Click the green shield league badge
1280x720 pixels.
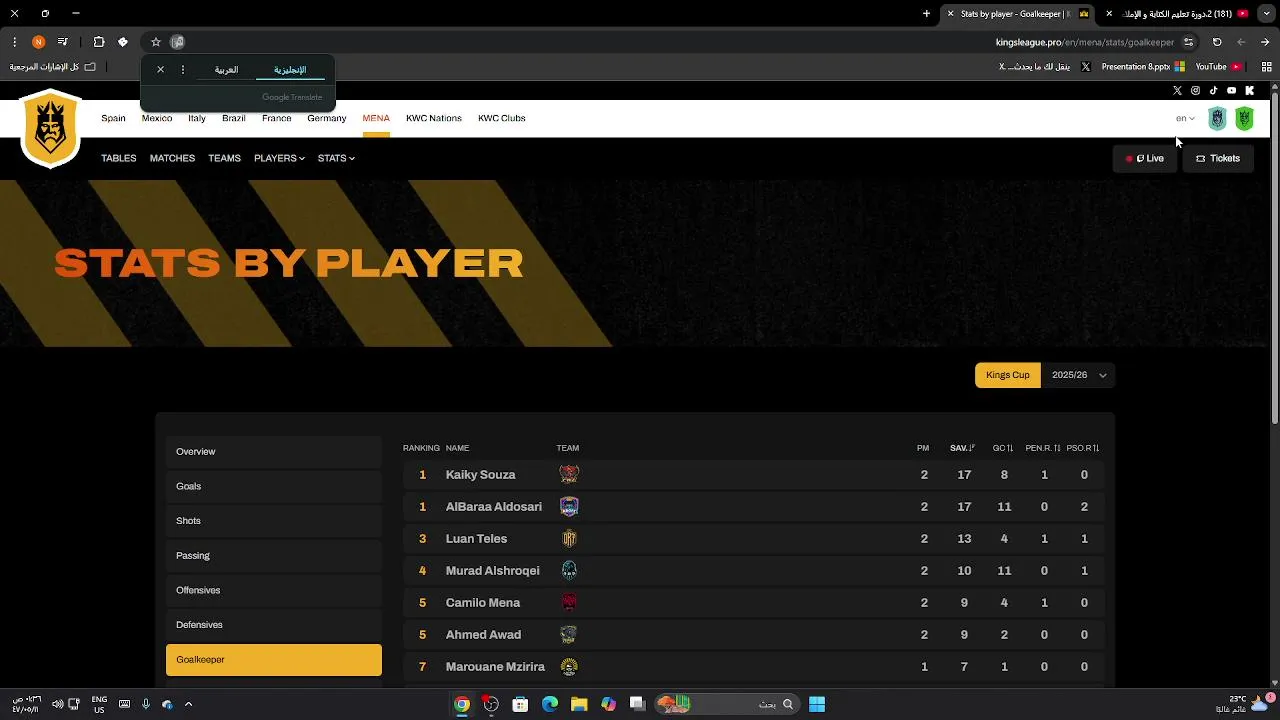click(1244, 118)
